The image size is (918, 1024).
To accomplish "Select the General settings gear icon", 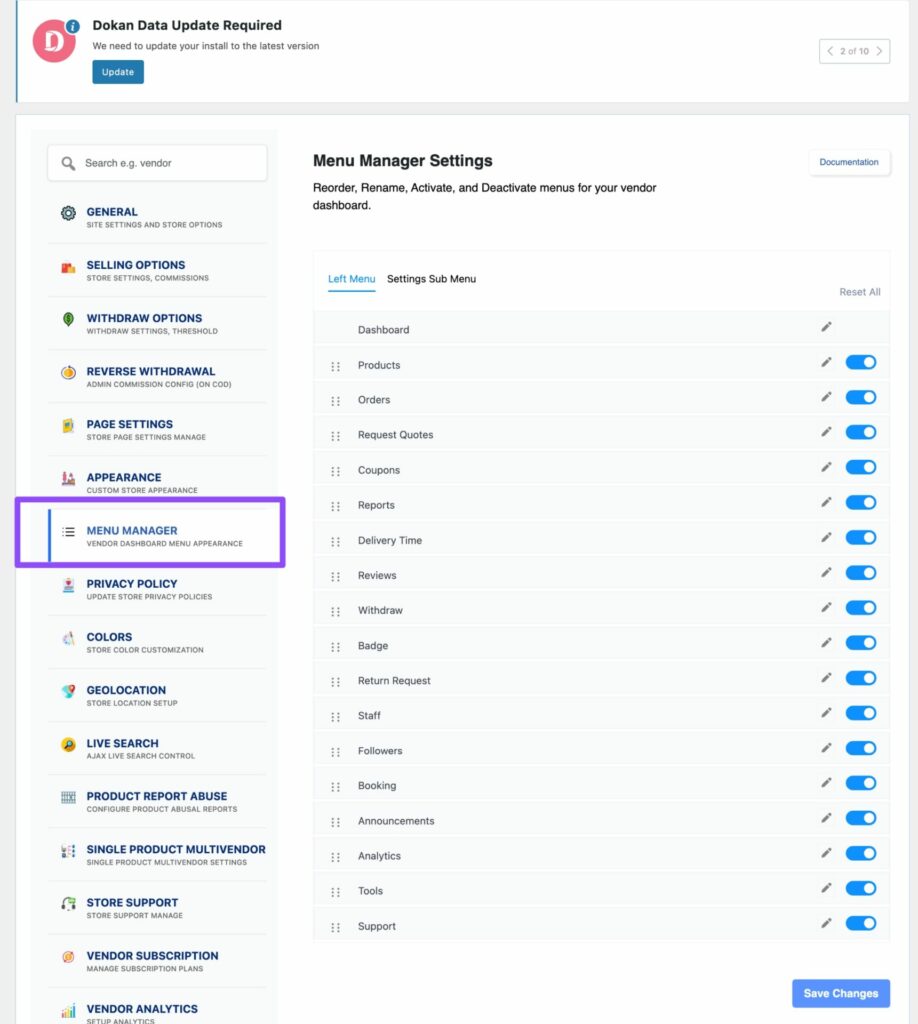I will (x=67, y=212).
